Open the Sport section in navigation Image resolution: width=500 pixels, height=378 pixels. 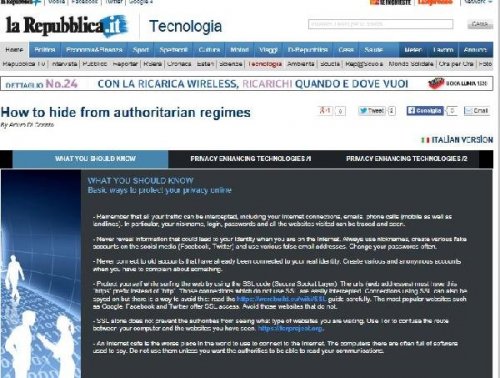(141, 50)
